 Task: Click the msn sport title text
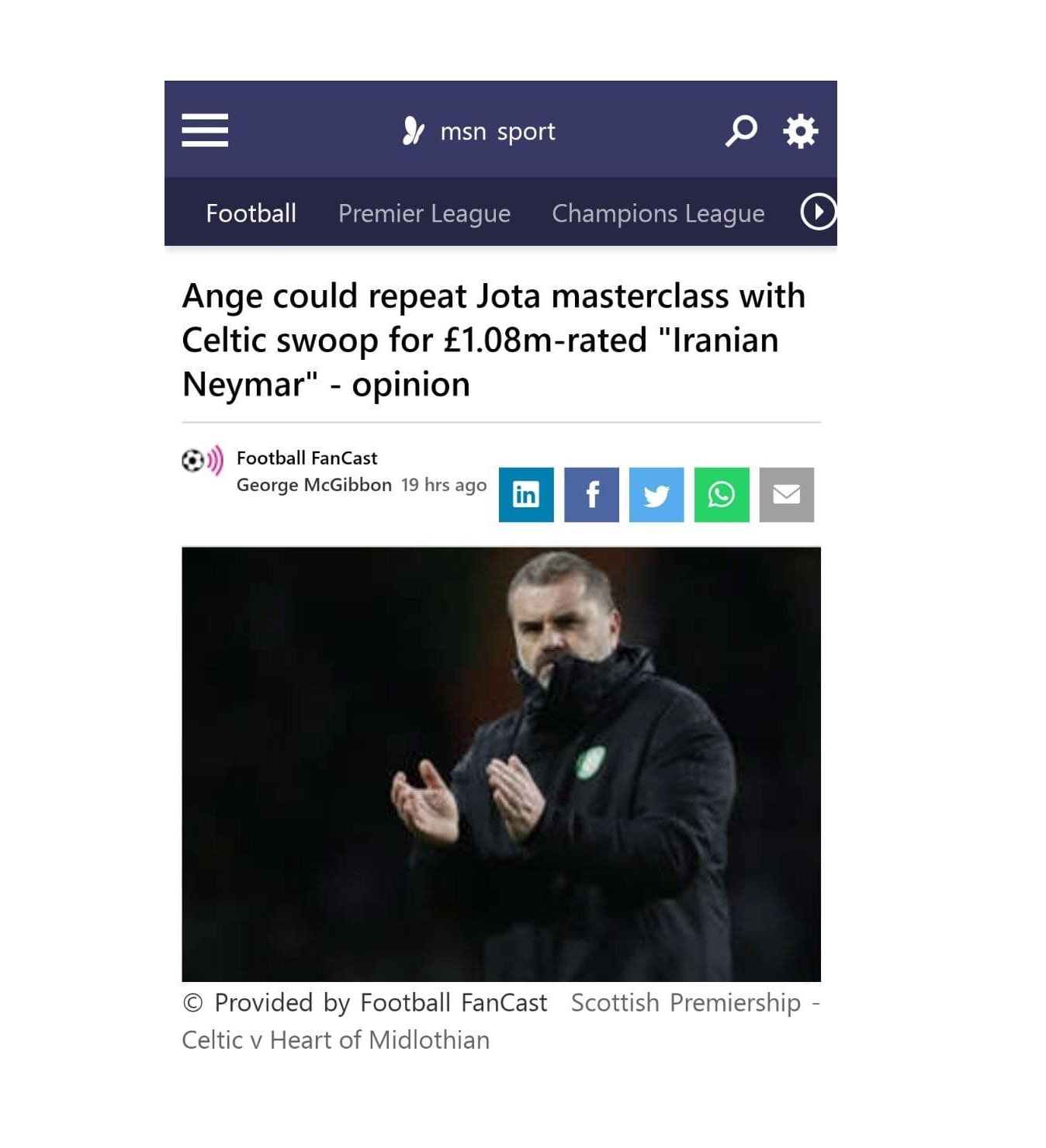pos(497,132)
